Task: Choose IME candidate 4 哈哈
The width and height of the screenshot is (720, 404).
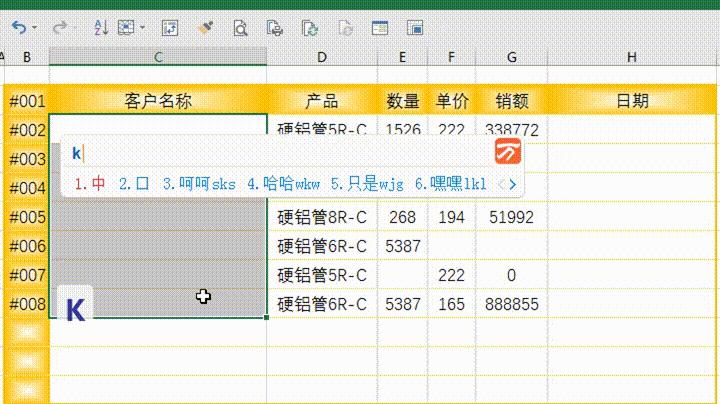Action: [x=283, y=184]
